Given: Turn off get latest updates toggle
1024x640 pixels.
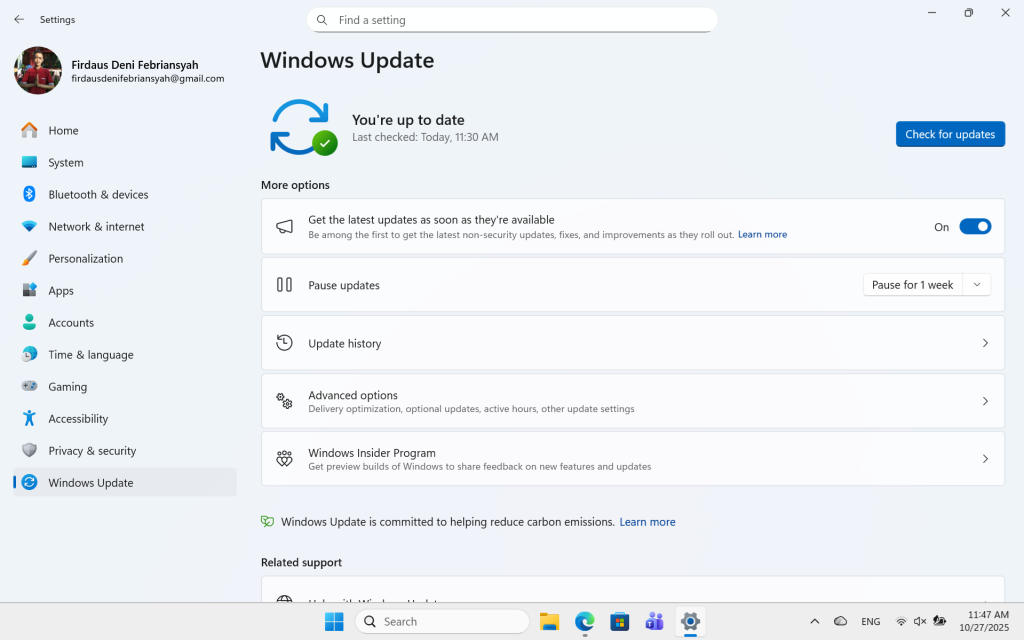Looking at the screenshot, I should click(975, 227).
